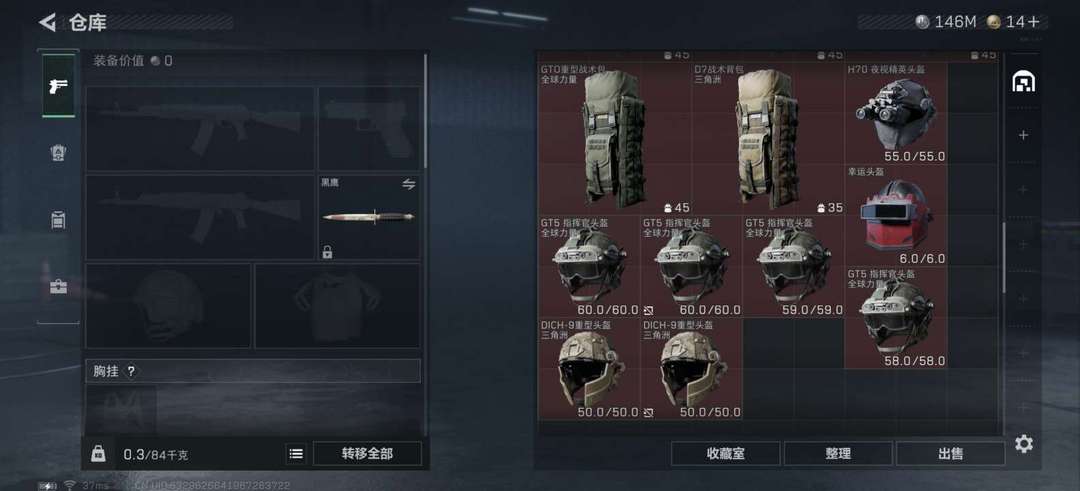Screen dimensions: 1080x491
Task: Click the question mark next to 胸挂
Action: coord(131,371)
